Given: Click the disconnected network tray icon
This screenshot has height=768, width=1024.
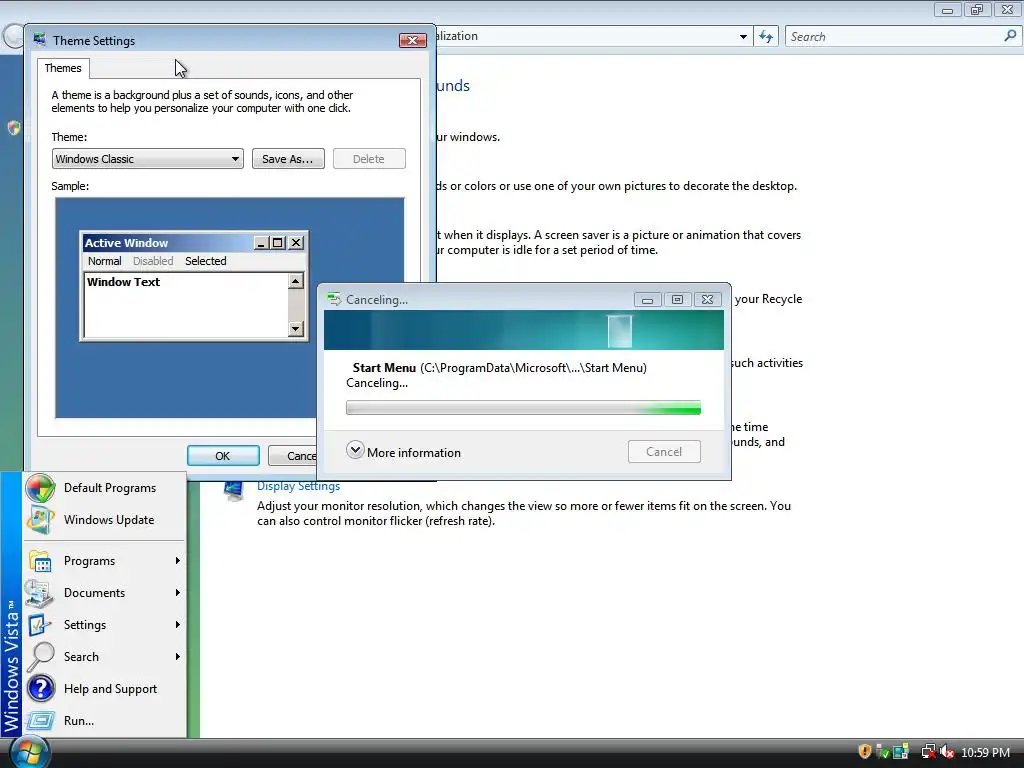Looking at the screenshot, I should (x=928, y=752).
